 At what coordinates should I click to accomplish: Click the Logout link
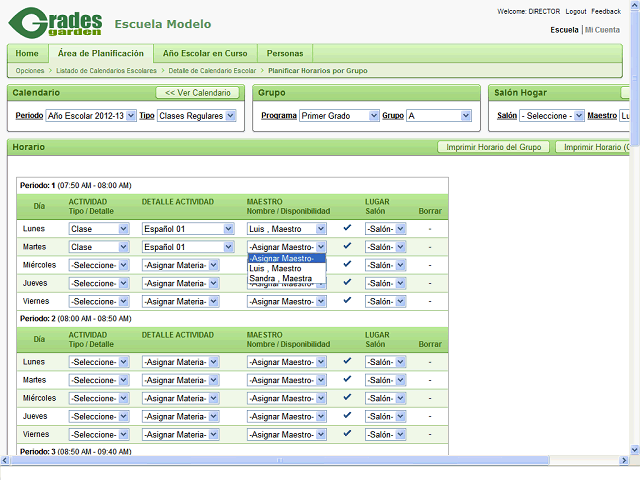[x=576, y=11]
